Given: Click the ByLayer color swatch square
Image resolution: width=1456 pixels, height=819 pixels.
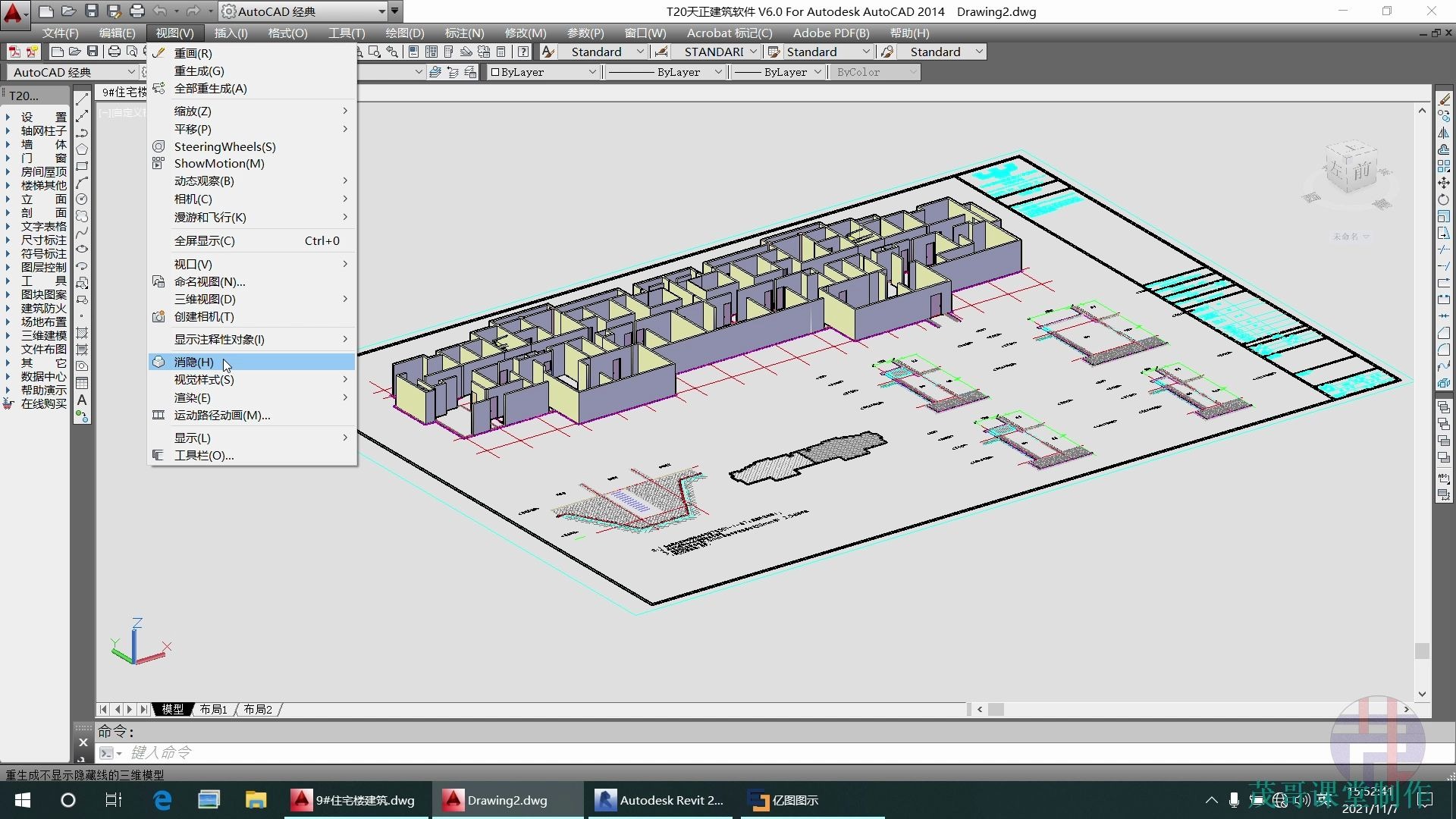Looking at the screenshot, I should coord(494,72).
